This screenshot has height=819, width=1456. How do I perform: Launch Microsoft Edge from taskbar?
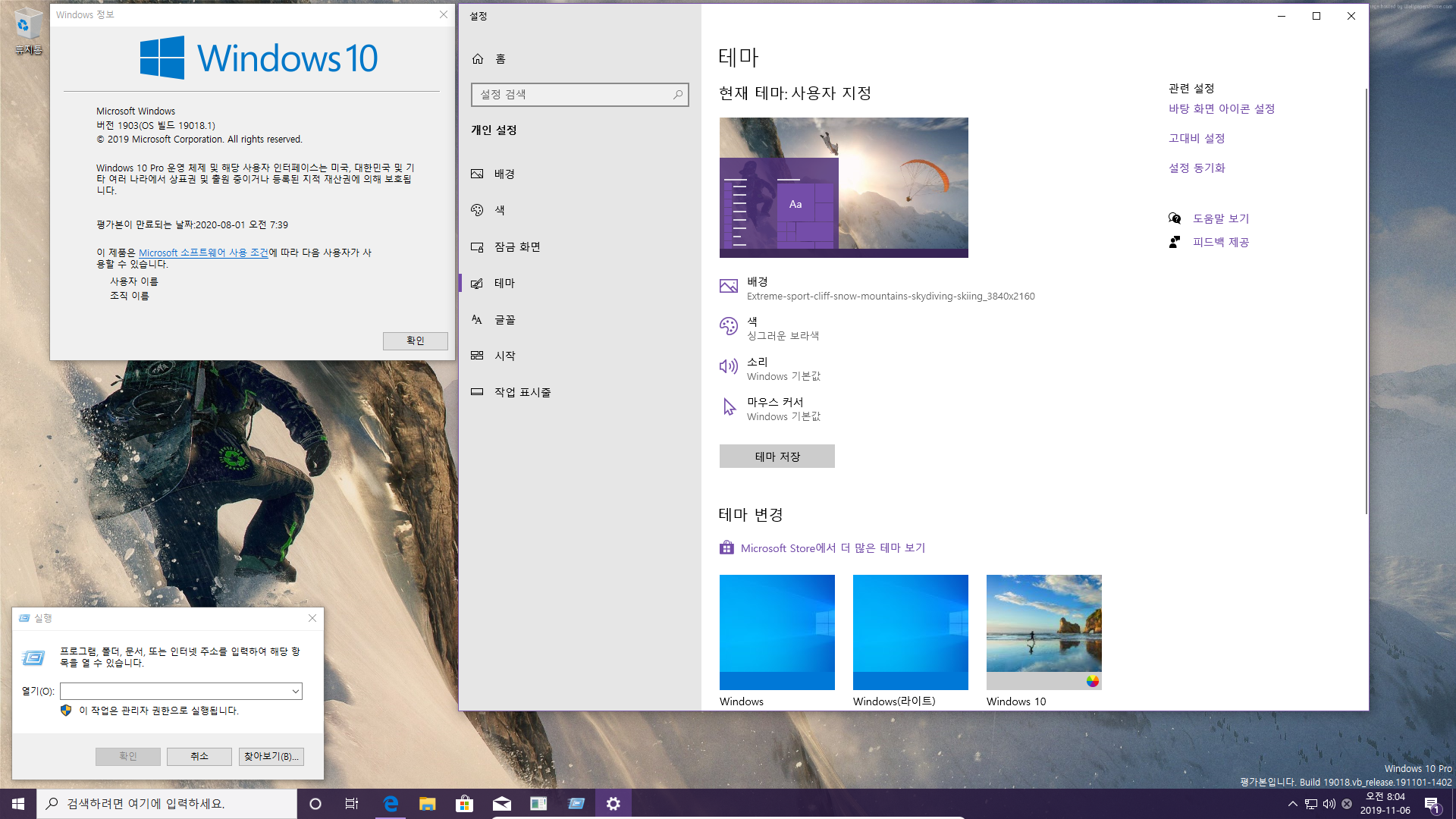coord(391,804)
